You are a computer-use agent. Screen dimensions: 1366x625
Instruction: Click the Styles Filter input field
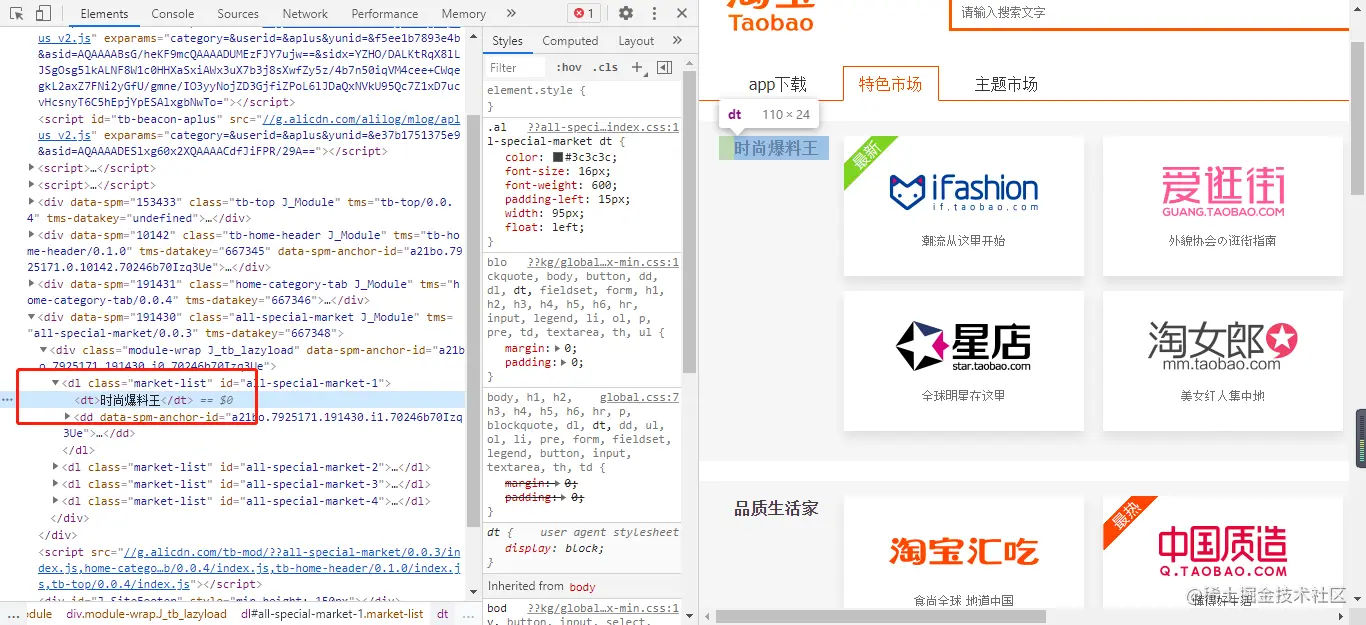coord(515,67)
